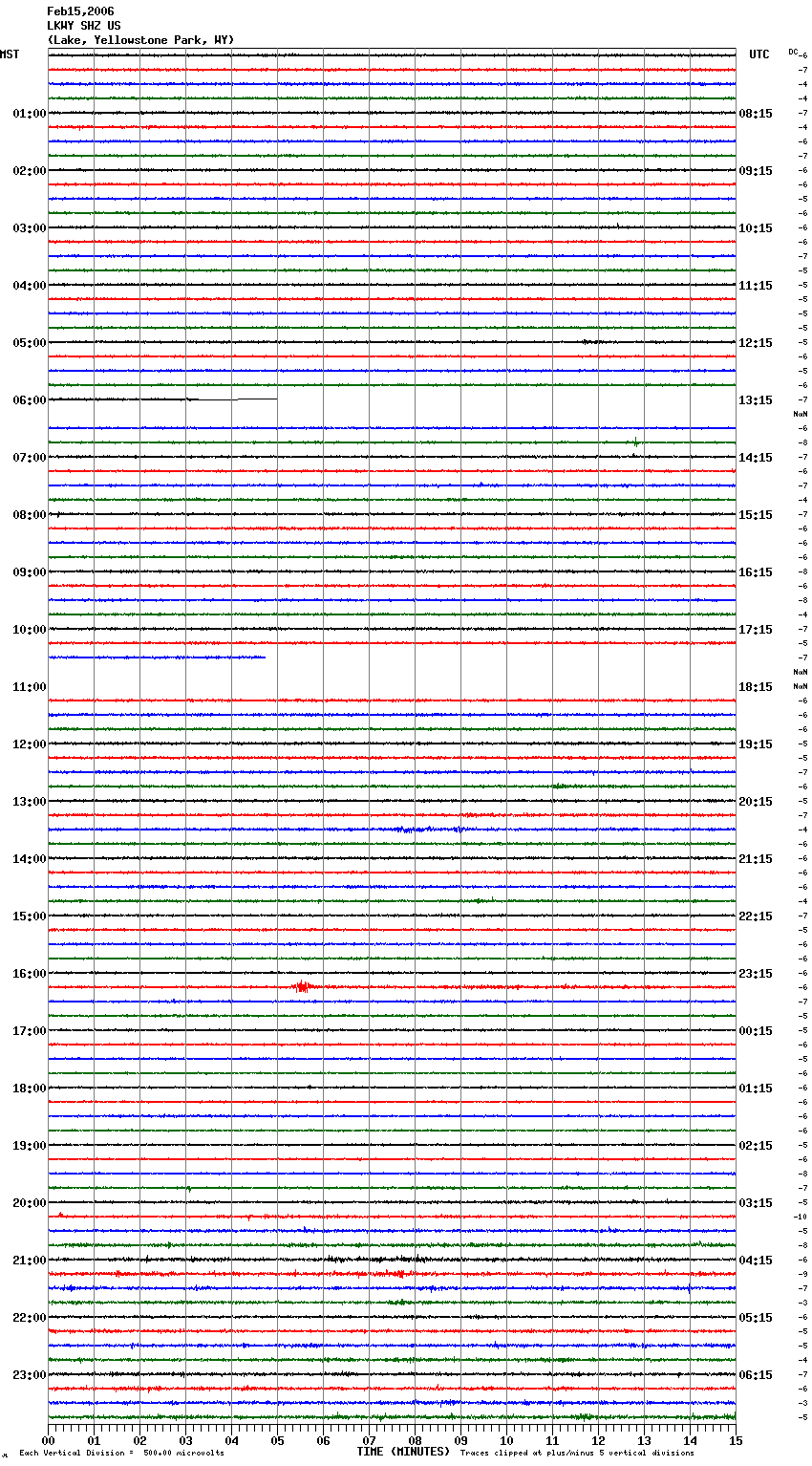Select the 17:00 MST time label

click(x=30, y=1031)
